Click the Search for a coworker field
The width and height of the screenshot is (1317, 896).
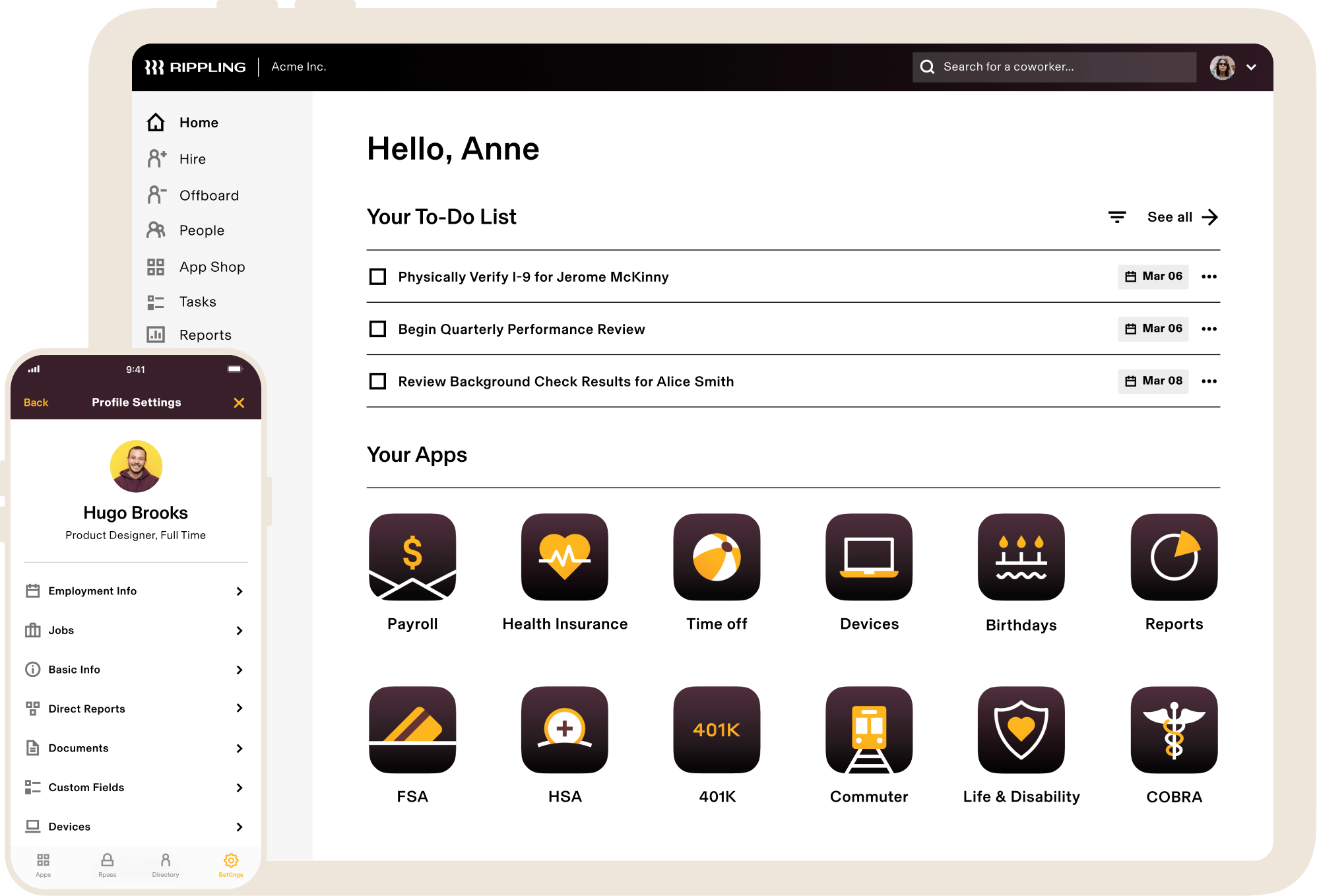click(x=1054, y=67)
